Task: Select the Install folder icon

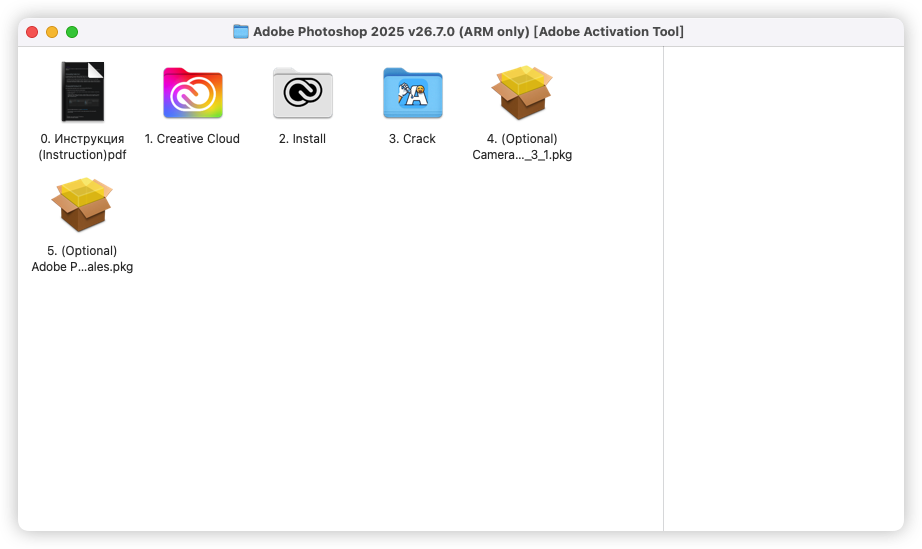Action: [303, 93]
